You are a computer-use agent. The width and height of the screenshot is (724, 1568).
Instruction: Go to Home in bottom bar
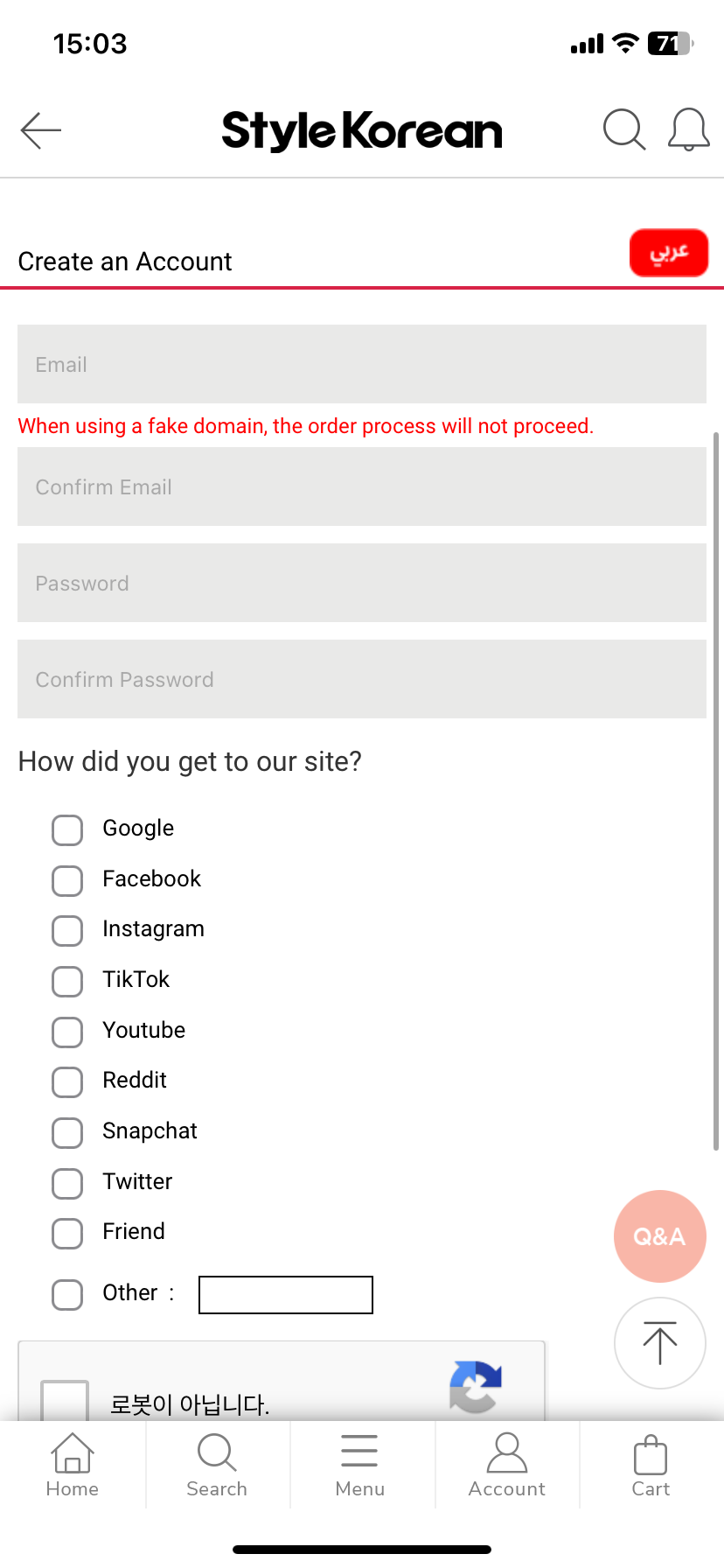[x=73, y=1465]
